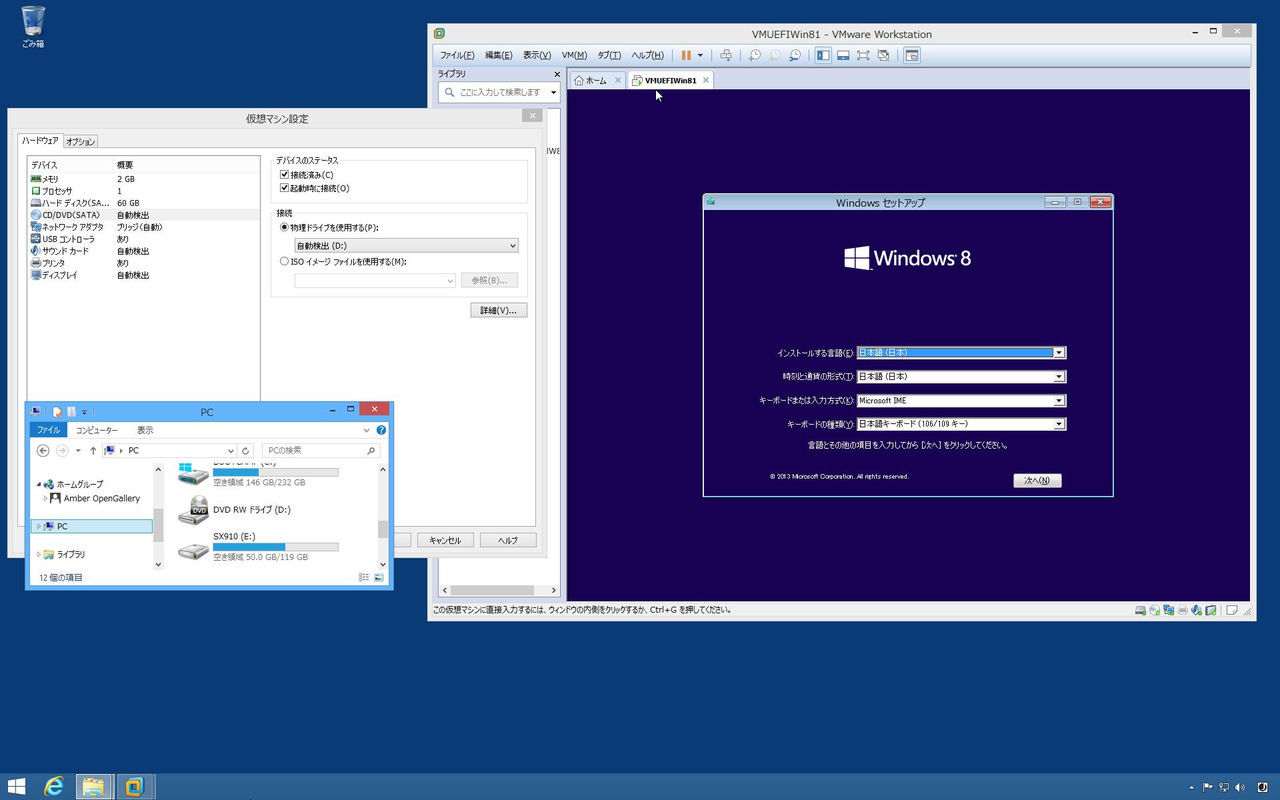Open the library search filter dropdown arrow
The height and width of the screenshot is (800, 1280).
point(554,92)
